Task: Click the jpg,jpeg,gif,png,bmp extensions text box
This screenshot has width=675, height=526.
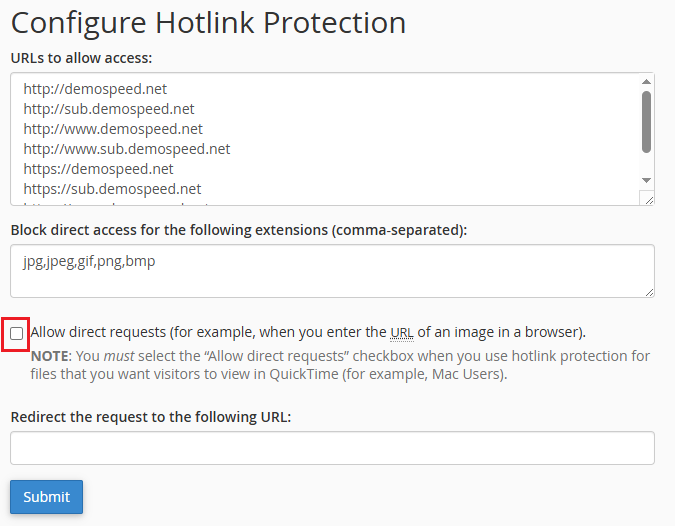Action: point(332,271)
